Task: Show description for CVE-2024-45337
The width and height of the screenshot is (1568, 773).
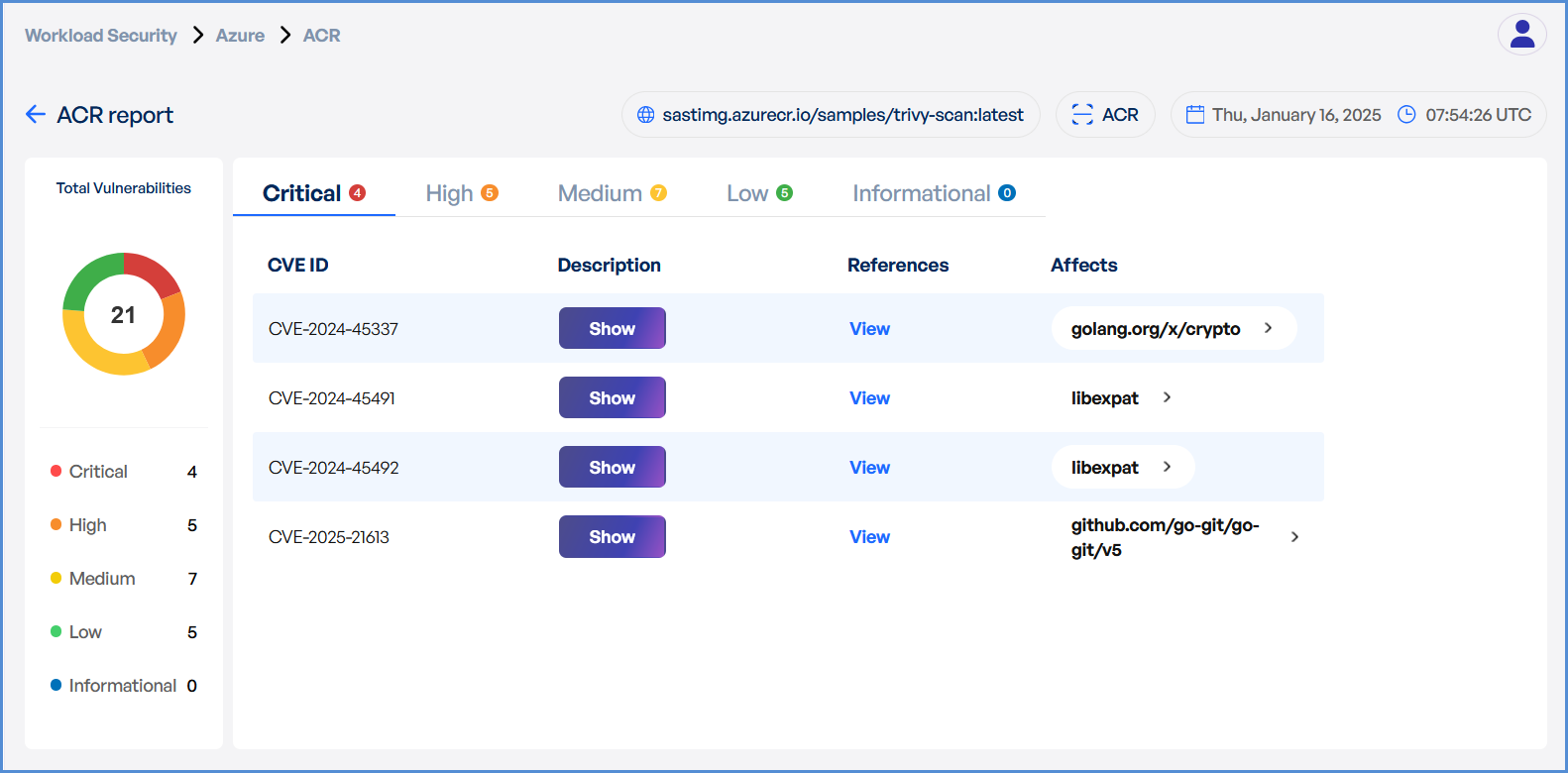Action: [612, 328]
